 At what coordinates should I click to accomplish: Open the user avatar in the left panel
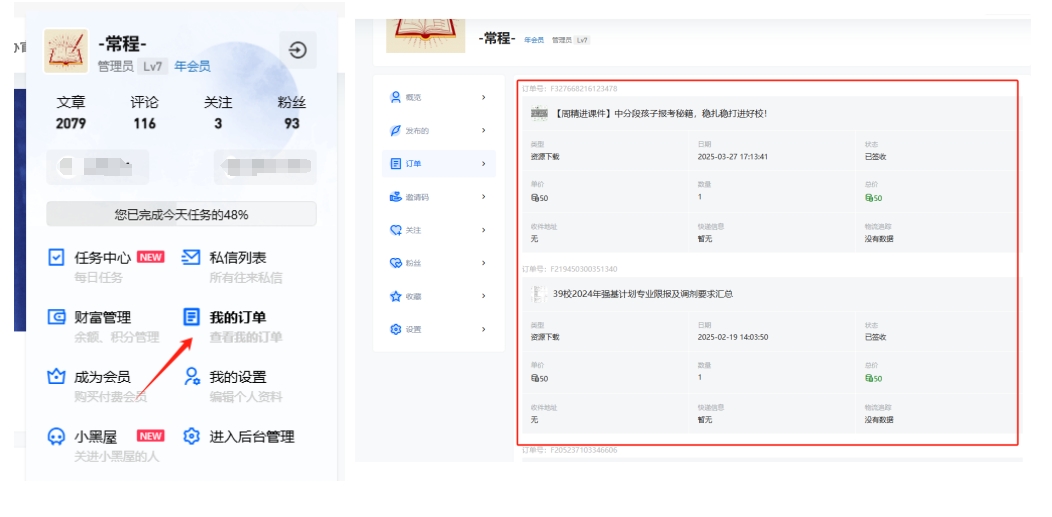point(66,51)
